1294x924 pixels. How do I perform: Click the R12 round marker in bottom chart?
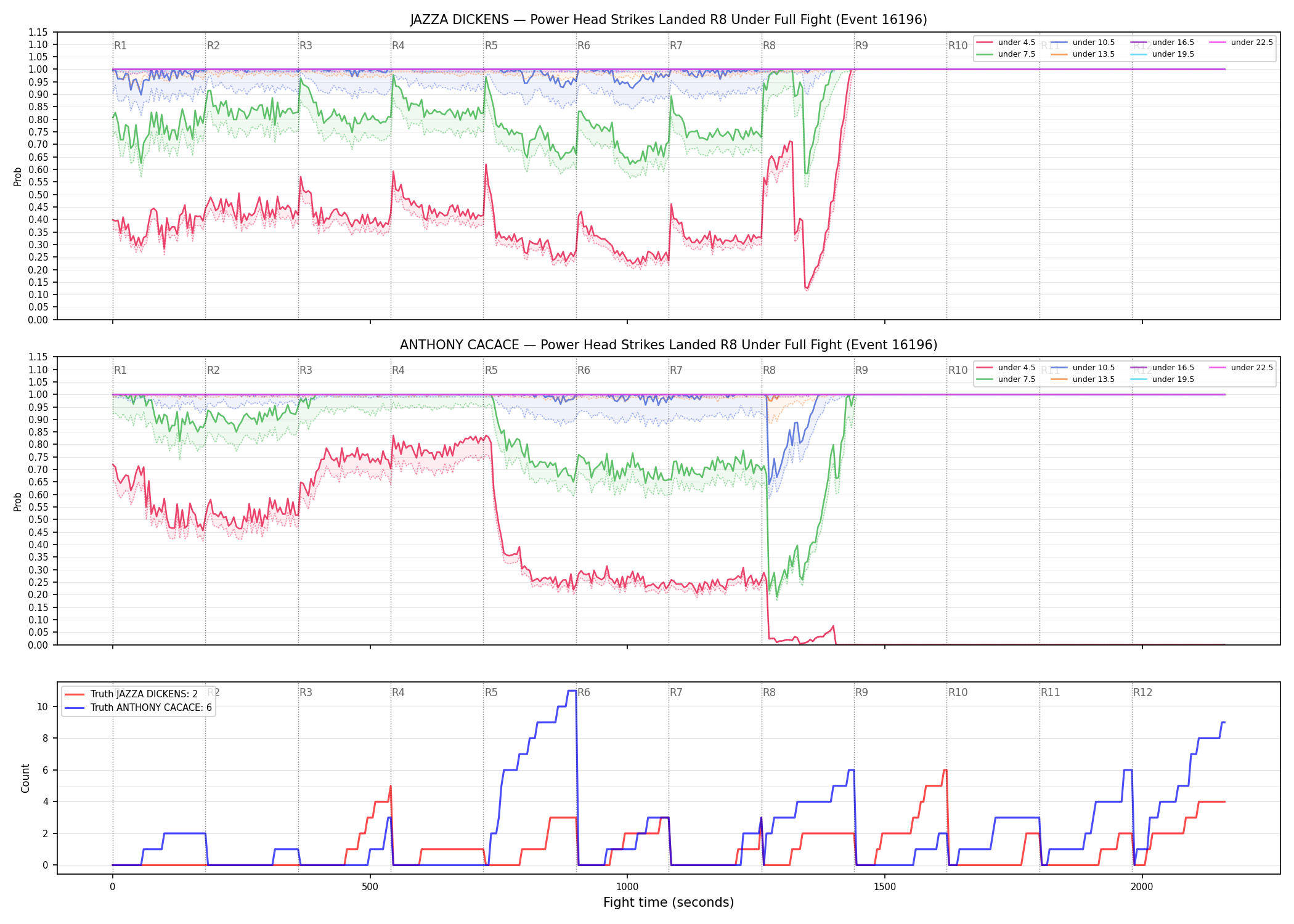point(1142,692)
